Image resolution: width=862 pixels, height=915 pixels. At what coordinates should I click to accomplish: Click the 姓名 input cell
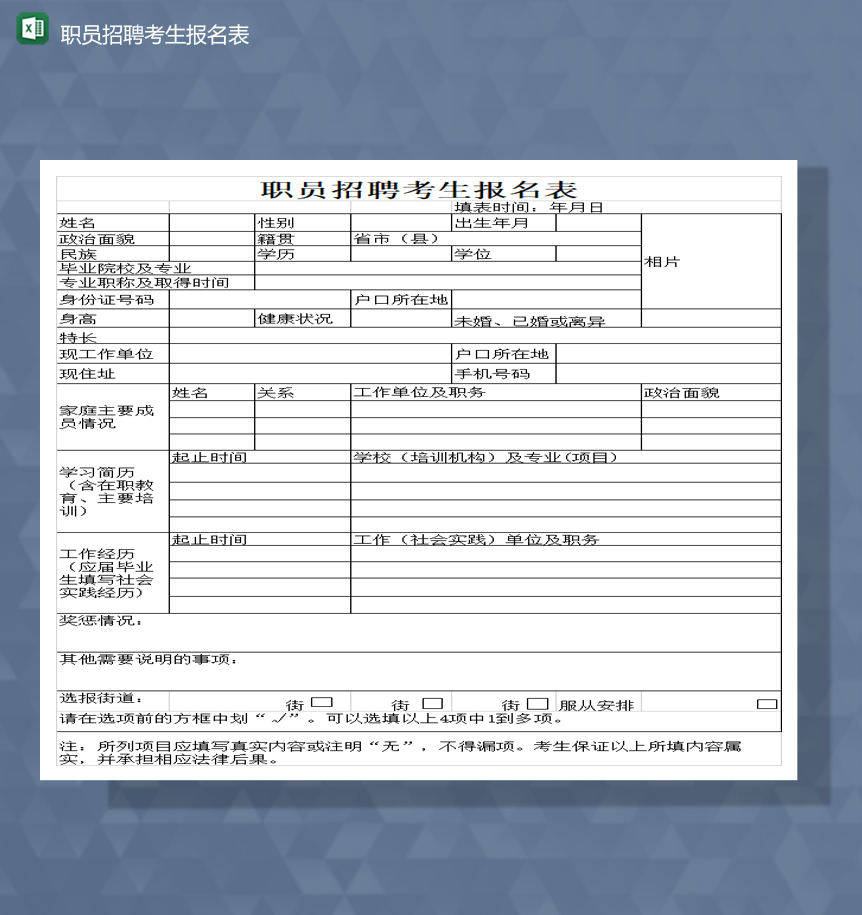click(x=210, y=222)
